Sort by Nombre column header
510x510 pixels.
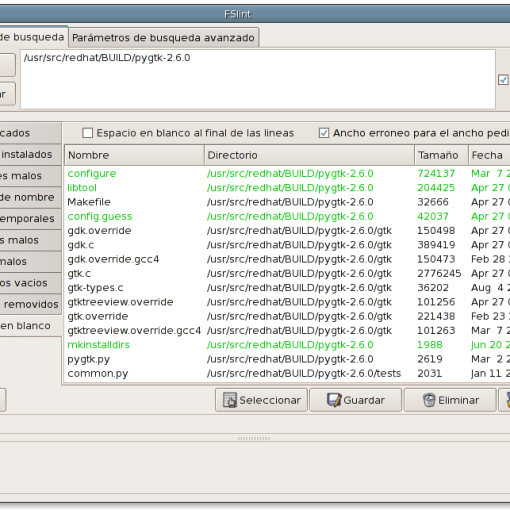pyautogui.click(x=134, y=155)
